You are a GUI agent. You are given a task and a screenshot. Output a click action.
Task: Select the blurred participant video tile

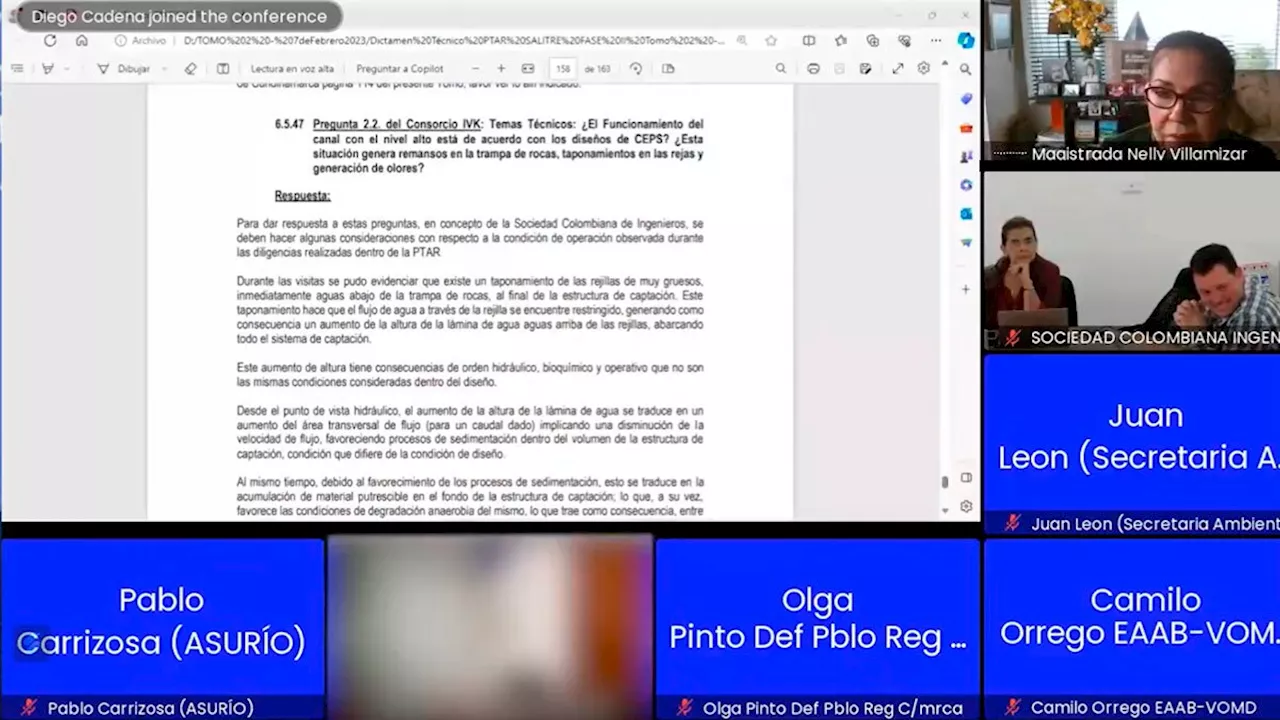(x=490, y=629)
